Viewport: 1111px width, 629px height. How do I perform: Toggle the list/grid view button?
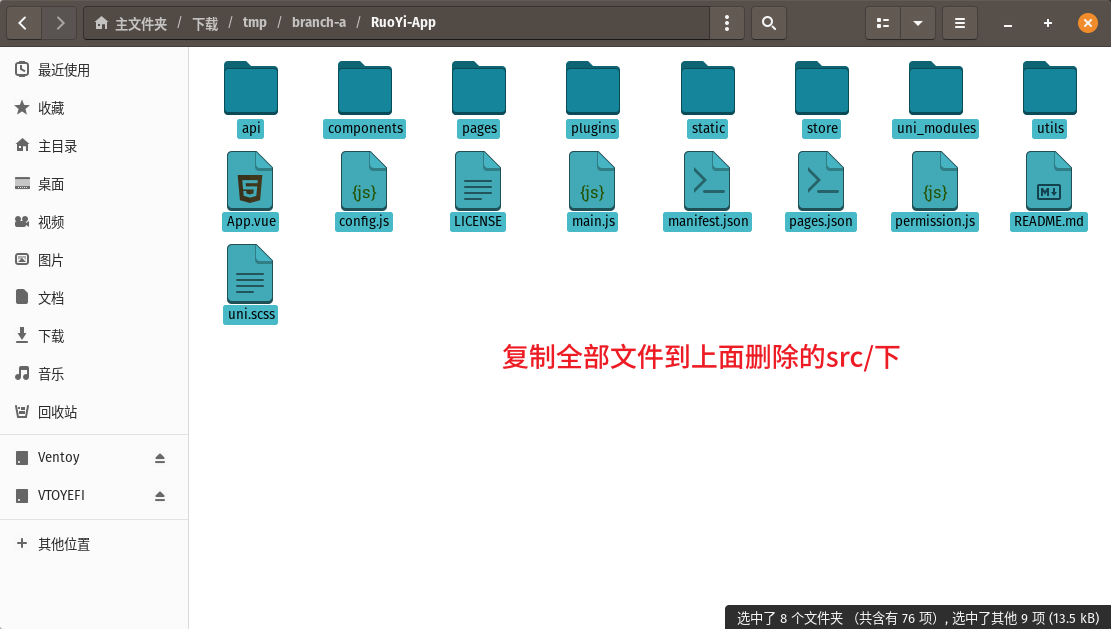point(883,23)
